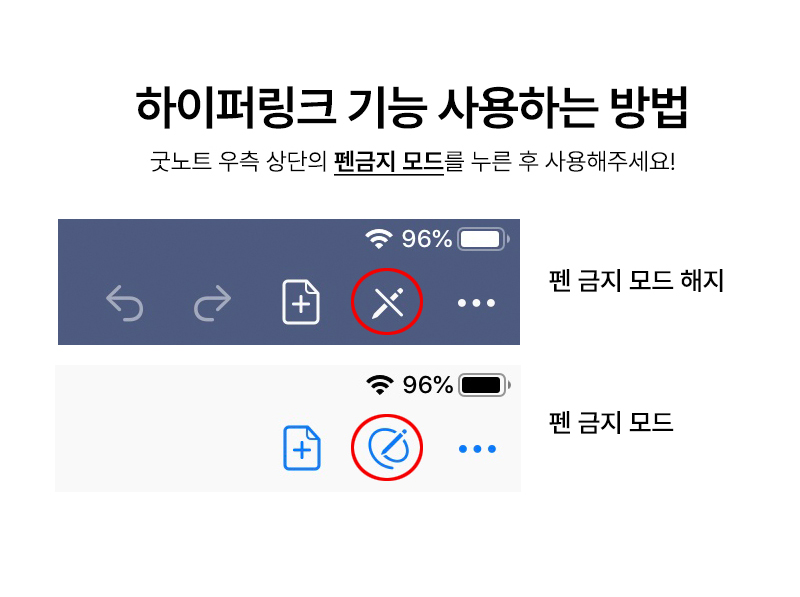Click the black 96% battery percentage
Screen dimensions: 800x597
coord(428,385)
